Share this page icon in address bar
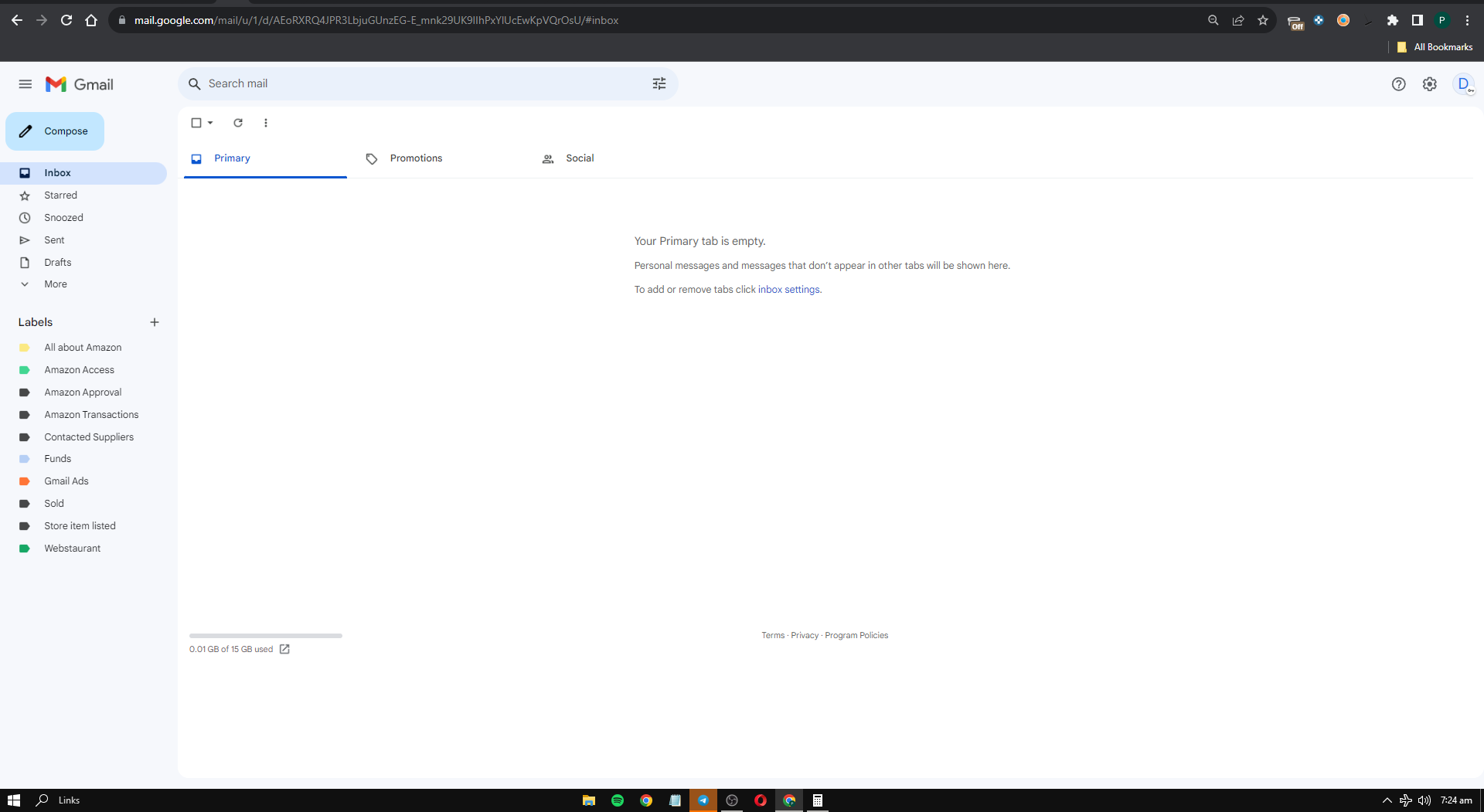The image size is (1484, 812). tap(1238, 20)
